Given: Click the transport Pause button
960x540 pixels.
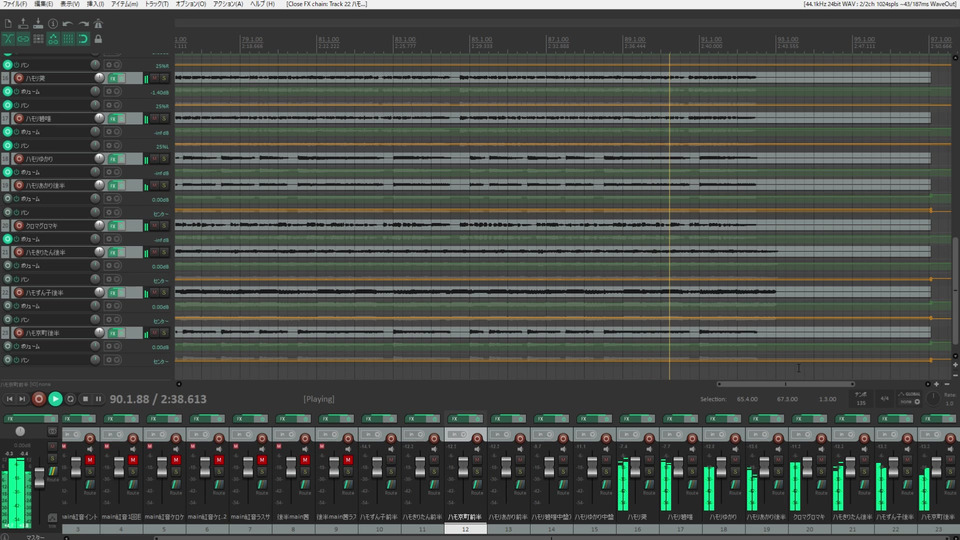Looking at the screenshot, I should click(x=98, y=399).
